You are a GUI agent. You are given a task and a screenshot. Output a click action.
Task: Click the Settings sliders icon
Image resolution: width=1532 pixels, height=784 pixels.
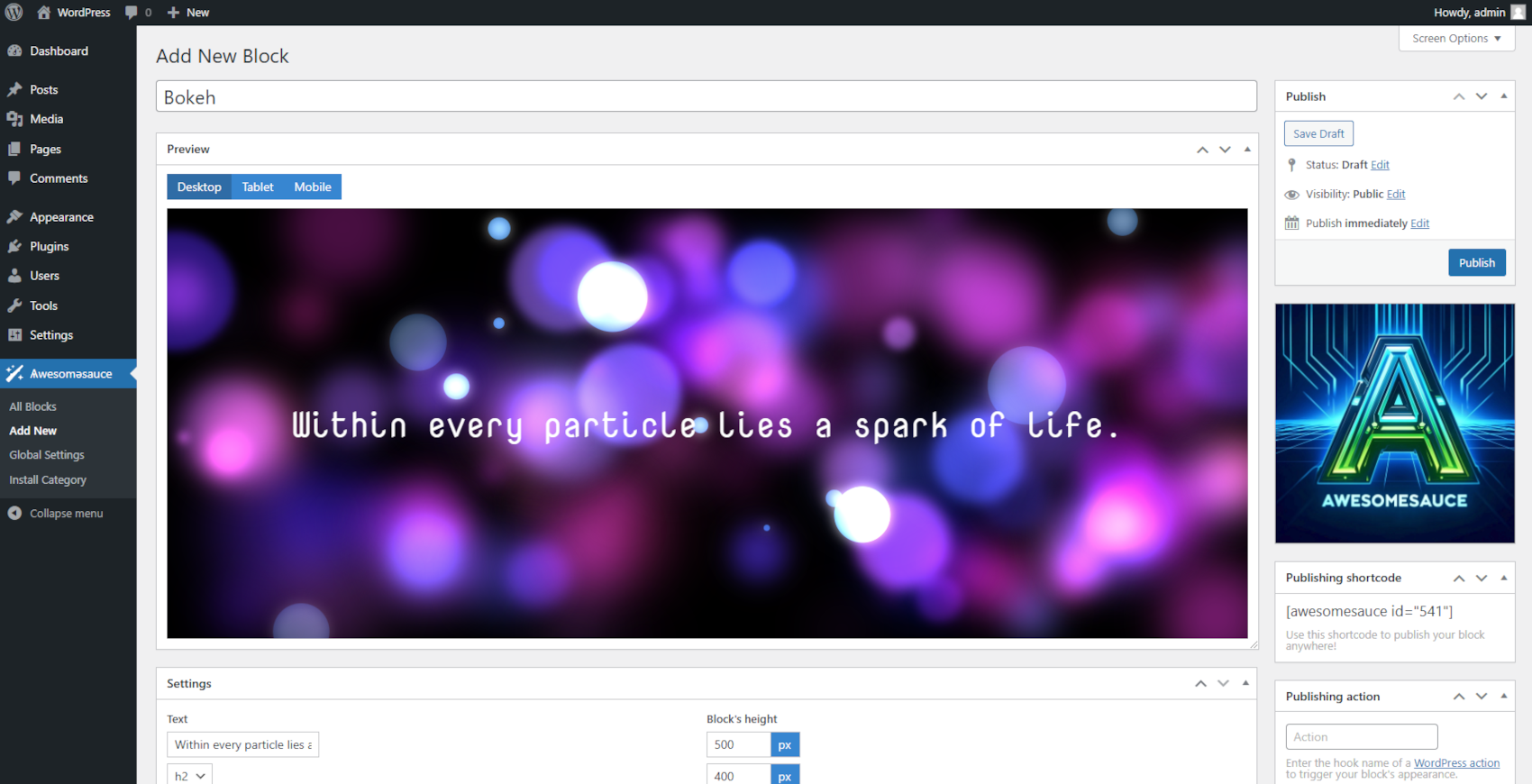tap(14, 335)
